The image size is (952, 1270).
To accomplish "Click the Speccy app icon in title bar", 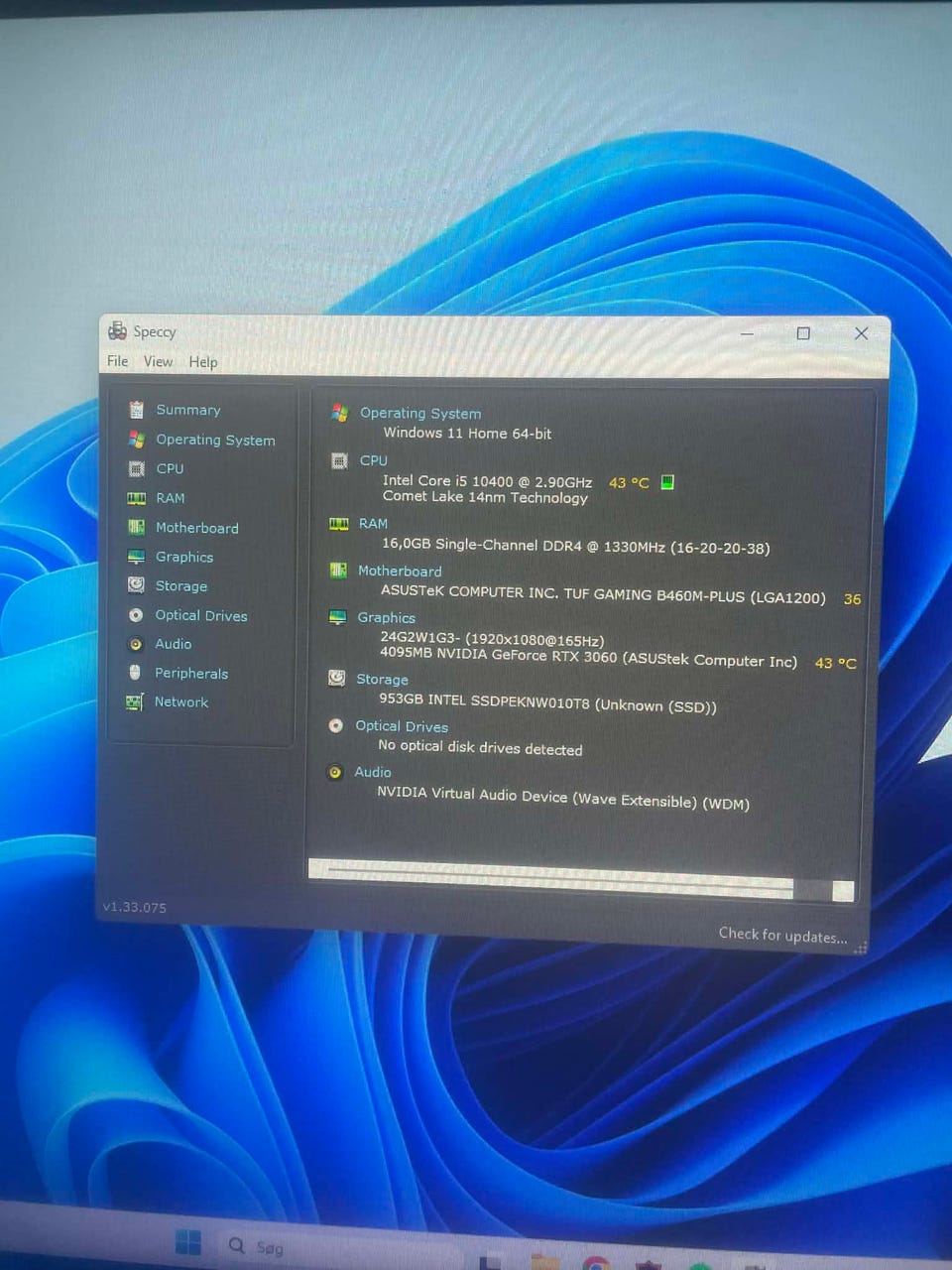I will click(x=118, y=330).
